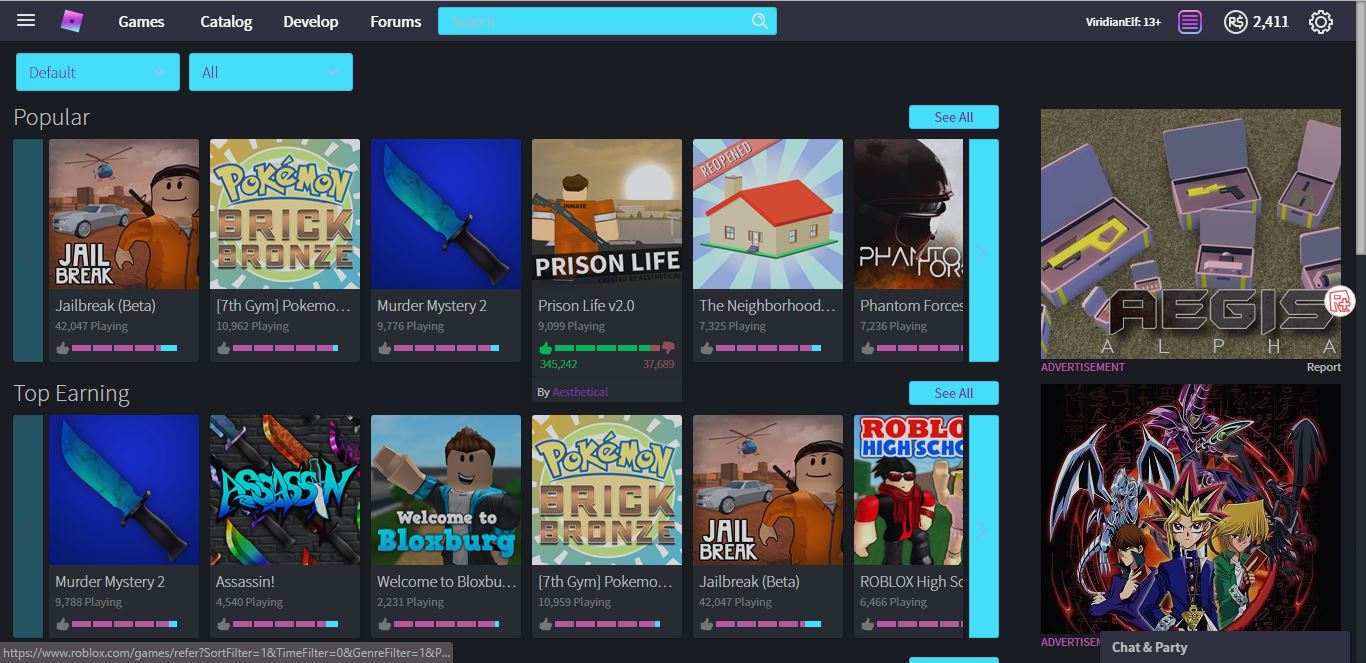The image size is (1366, 663).
Task: Open Popular Murder Mystery 2 thumbnail
Action: point(446,214)
